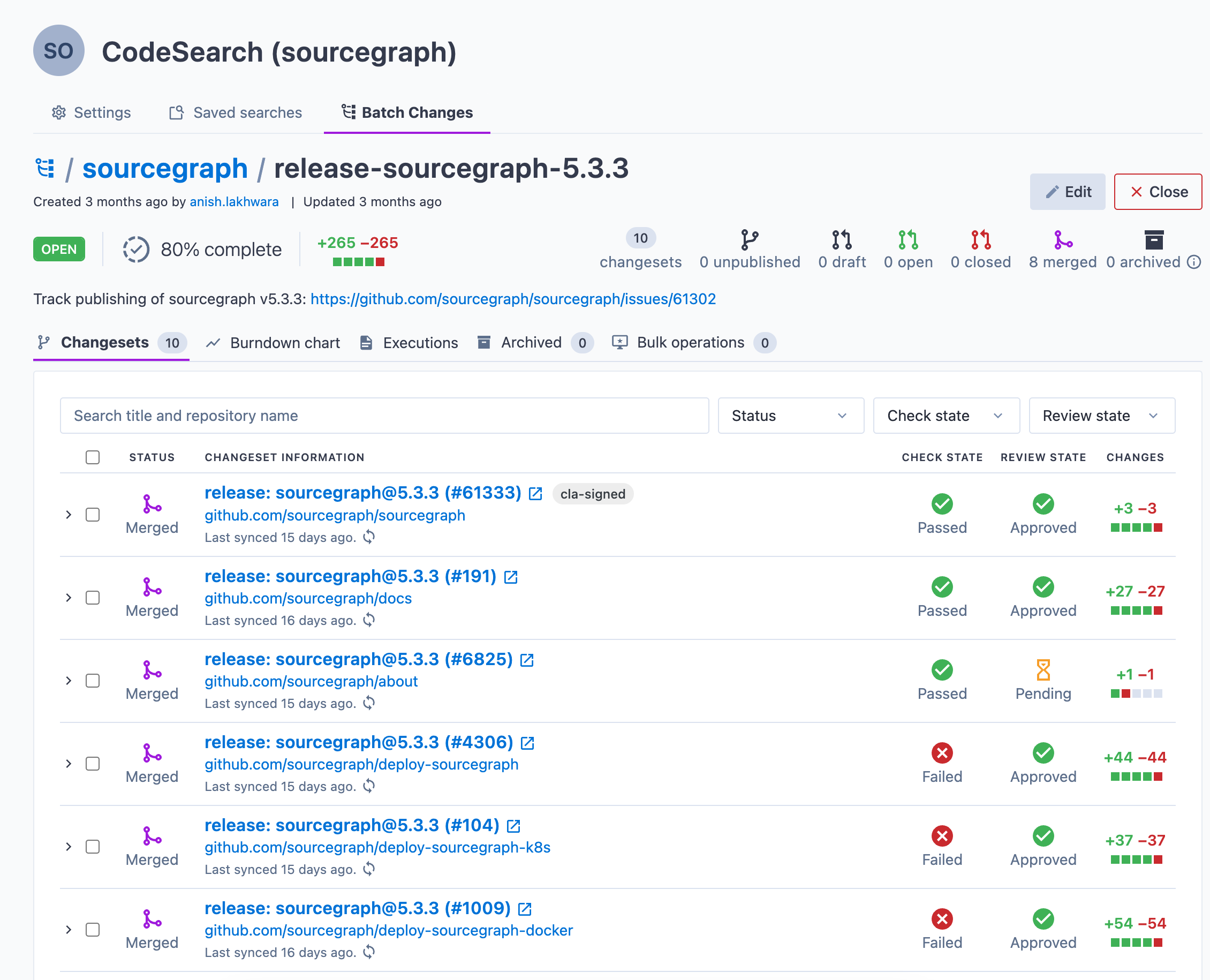Click the SO organization avatar
The height and width of the screenshot is (980, 1210).
tap(59, 51)
